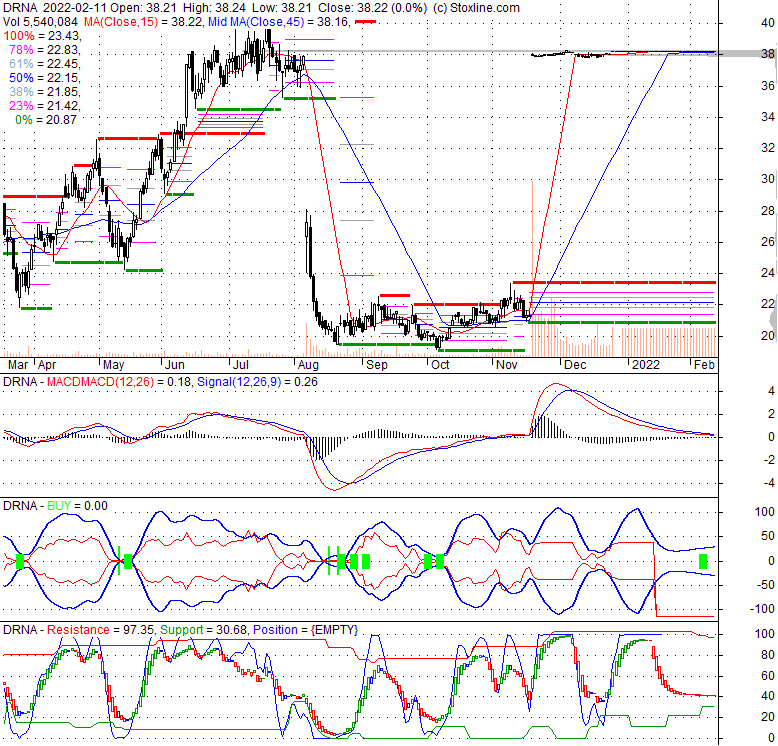Click the 30 price axis label

[768, 179]
